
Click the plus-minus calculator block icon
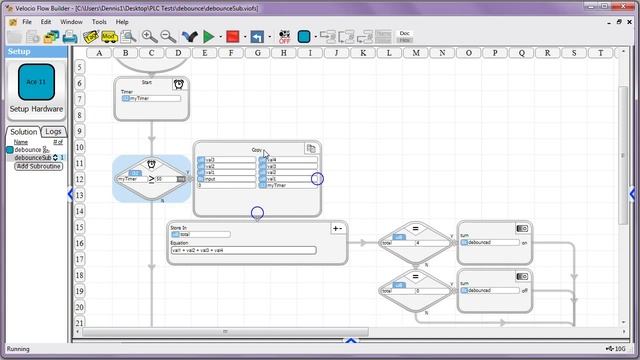tap(337, 228)
